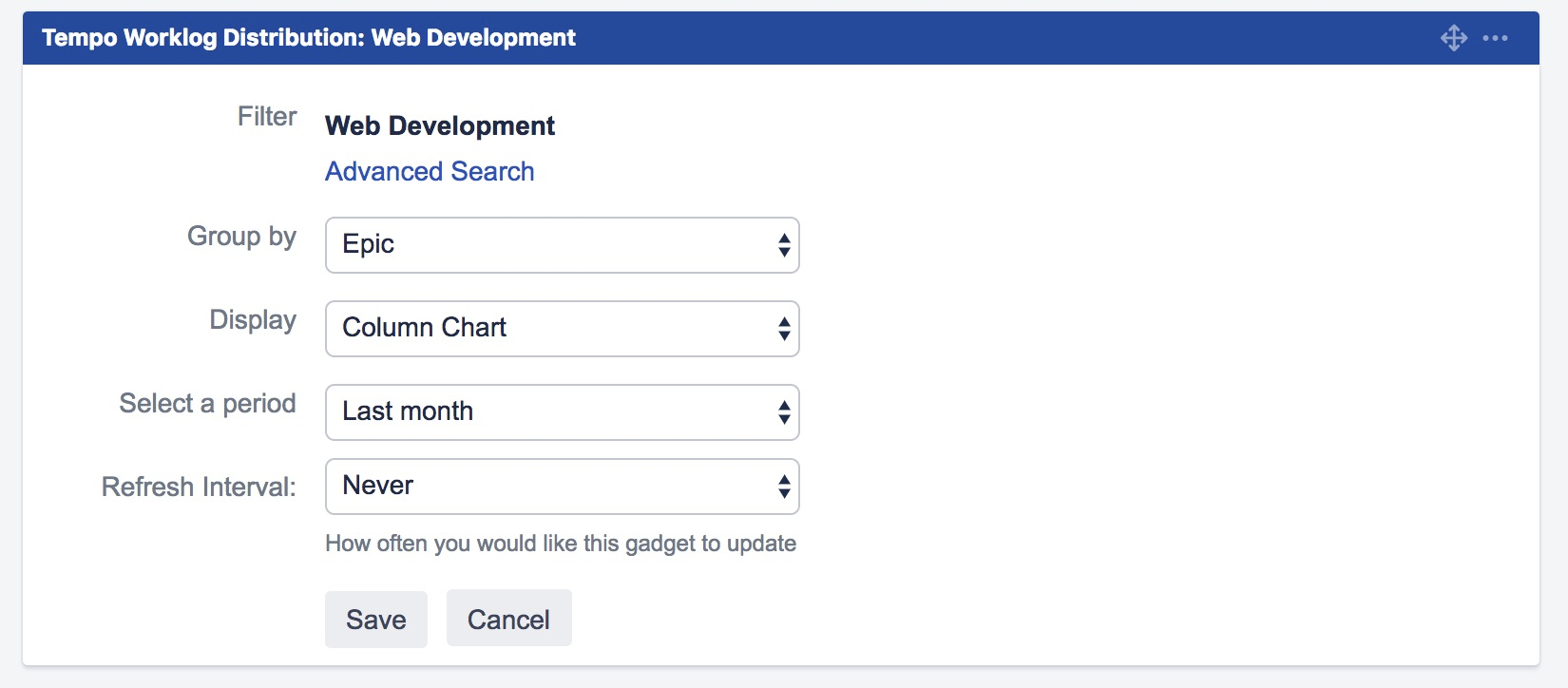The image size is (1568, 688).
Task: Open the gadget options ellipsis menu
Action: 1495,38
